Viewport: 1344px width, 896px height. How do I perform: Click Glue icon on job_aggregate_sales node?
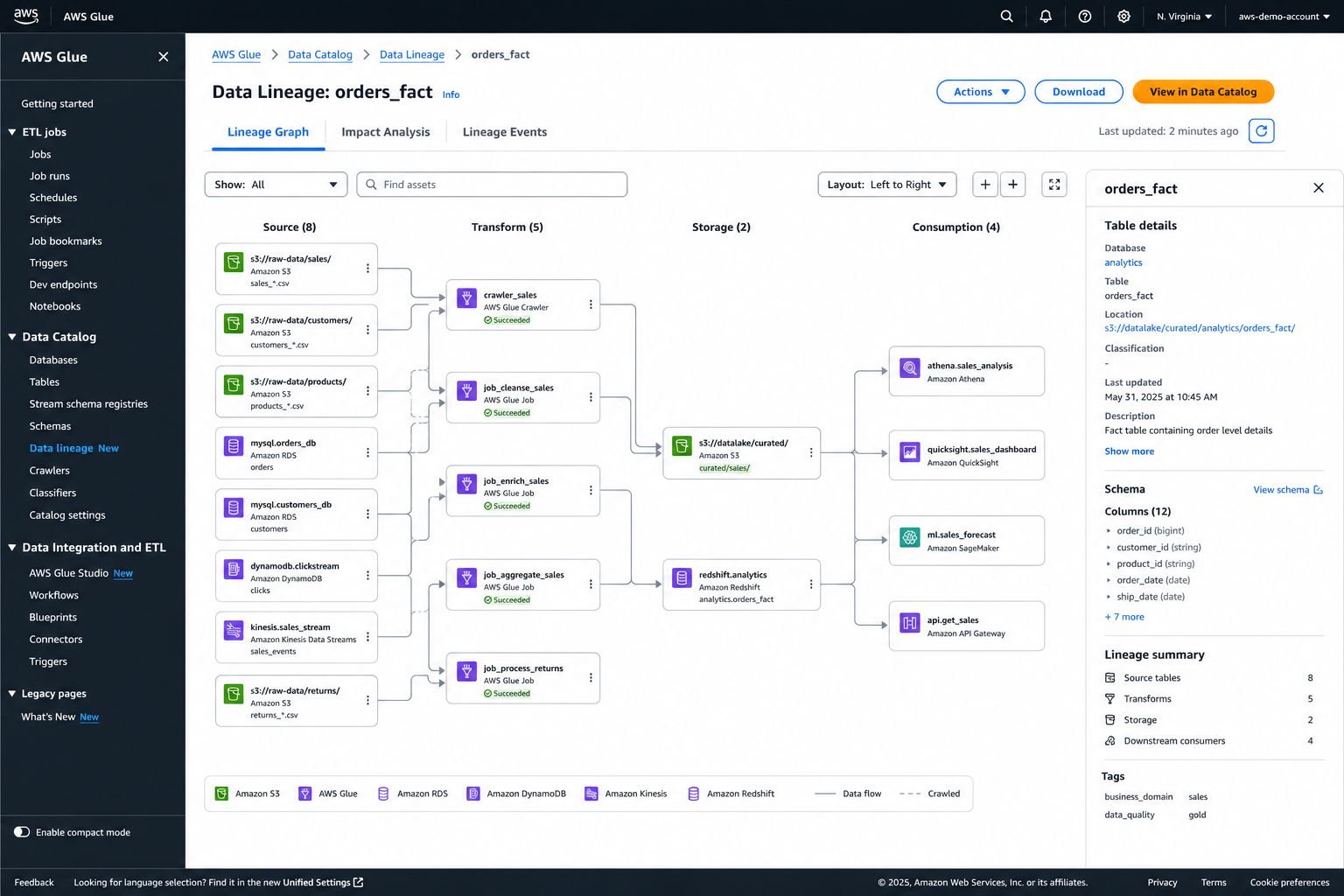[x=467, y=577]
